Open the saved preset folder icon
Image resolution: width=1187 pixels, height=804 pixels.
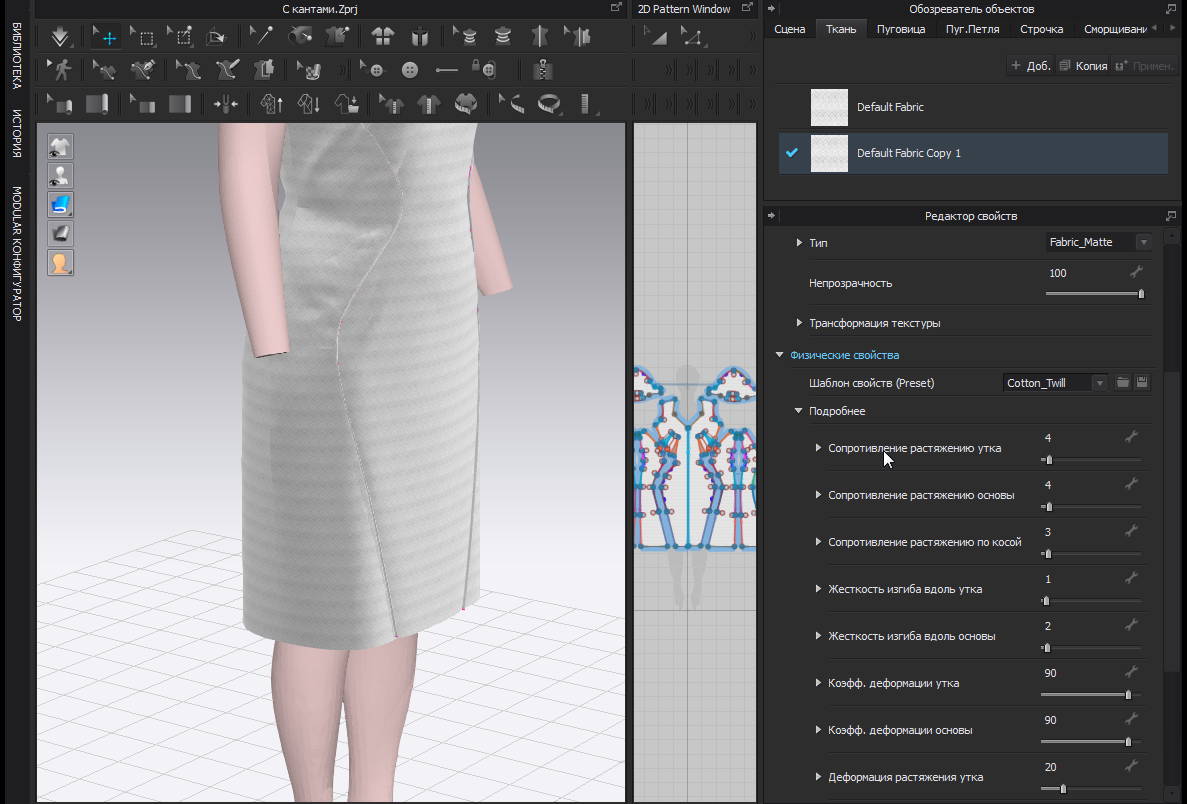pyautogui.click(x=1123, y=383)
